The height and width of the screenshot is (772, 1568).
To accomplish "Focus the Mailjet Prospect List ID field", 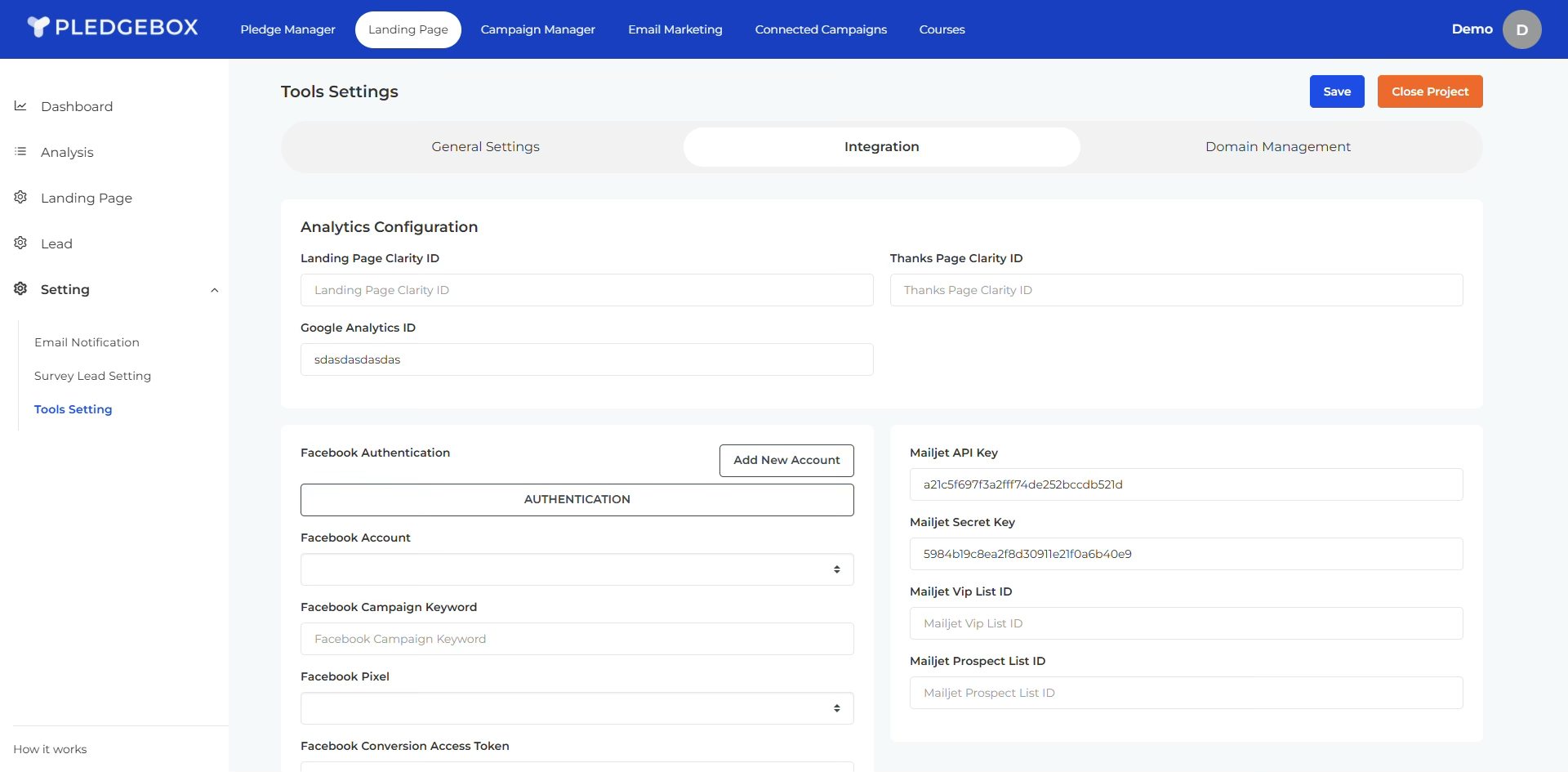I will tap(1186, 693).
